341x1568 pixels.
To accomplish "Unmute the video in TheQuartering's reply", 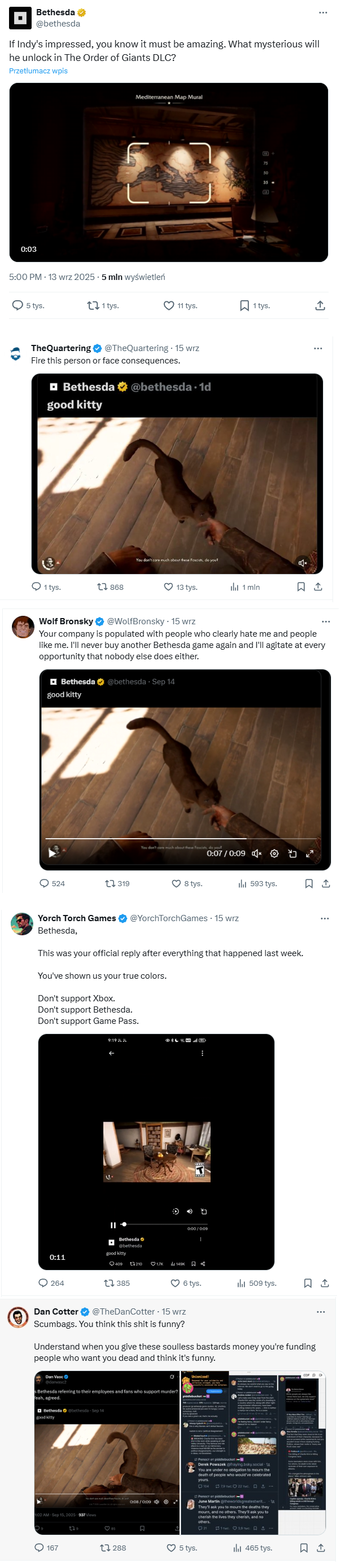I will 303,563.
